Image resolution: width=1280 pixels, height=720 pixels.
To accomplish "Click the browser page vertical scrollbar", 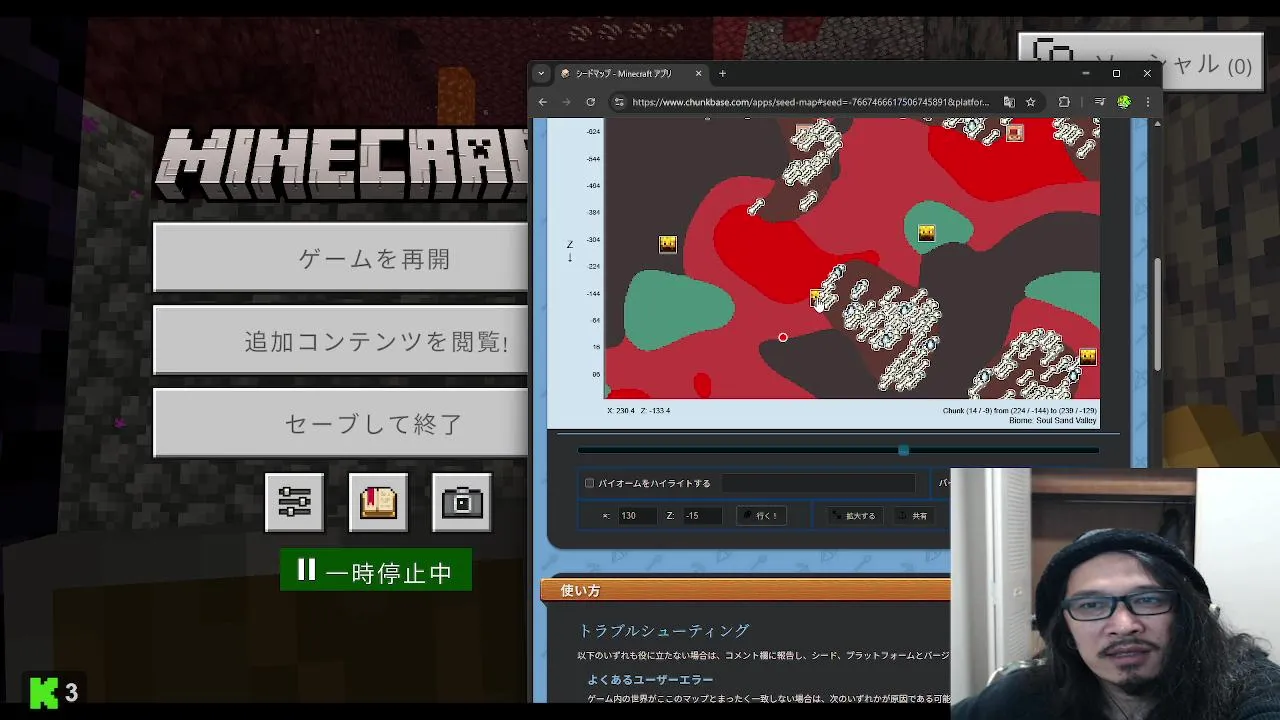I will click(1158, 313).
